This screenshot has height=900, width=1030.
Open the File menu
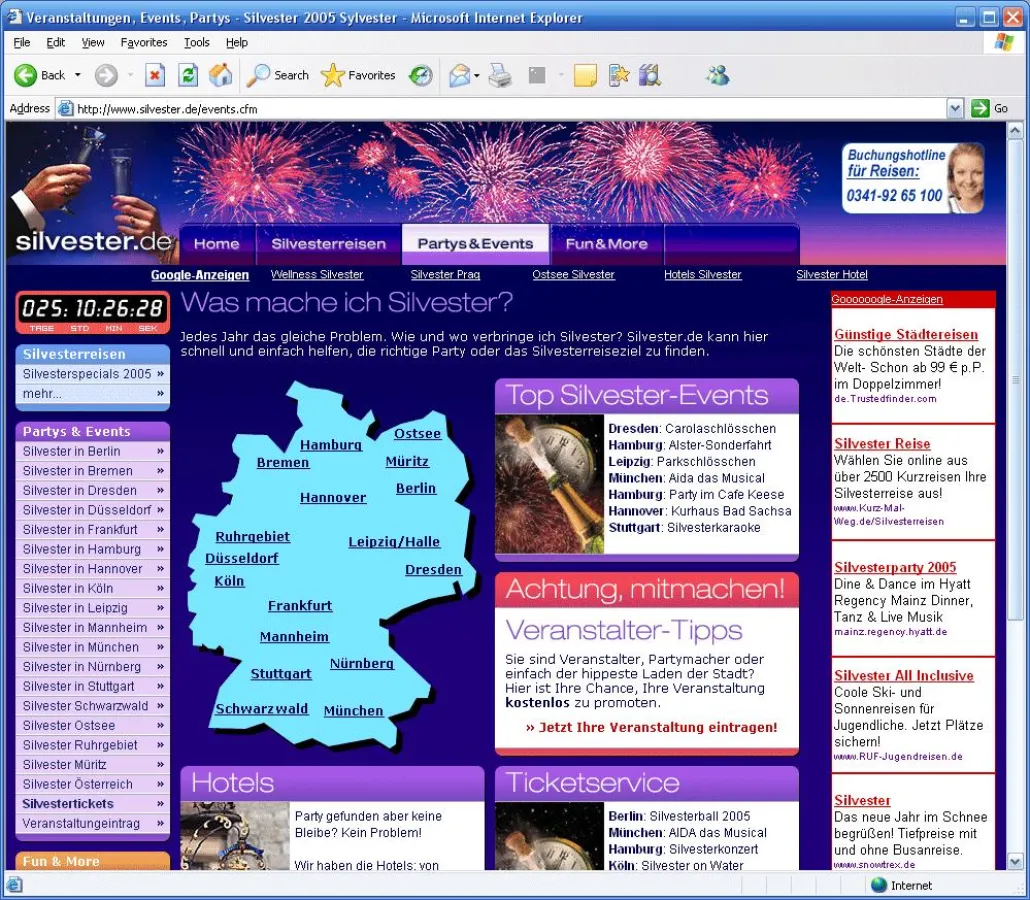pyautogui.click(x=22, y=43)
